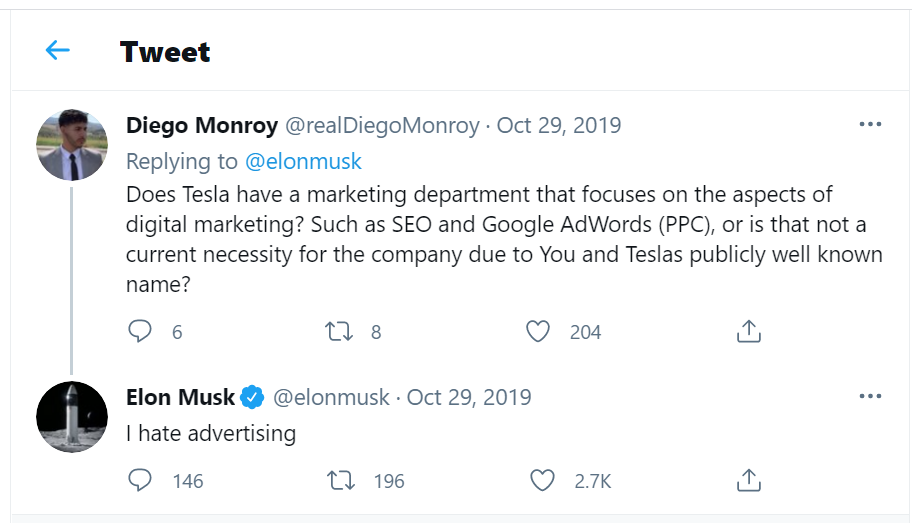Open the Diego Monroy profile name
Viewport: 912px width, 523px height.
tap(202, 125)
